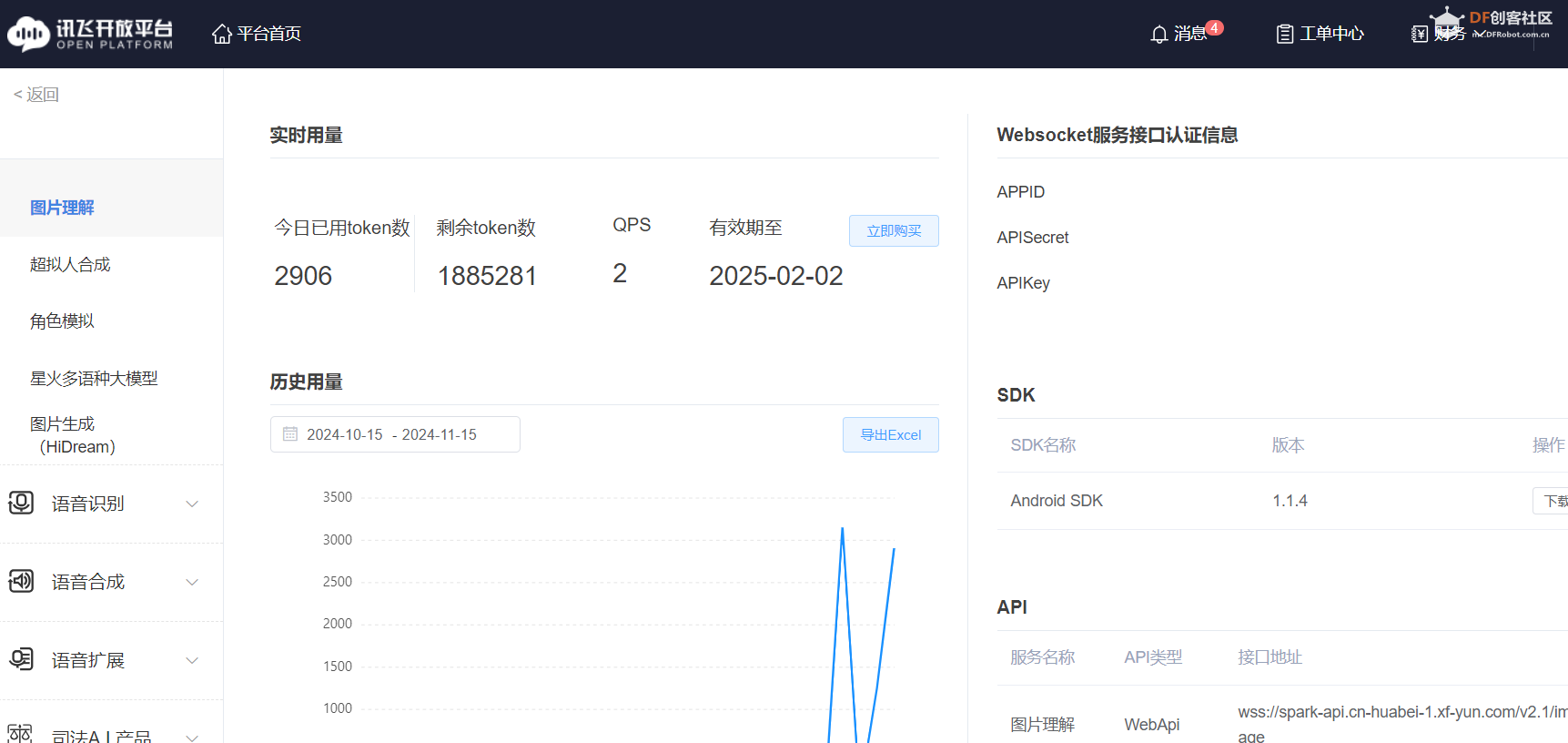Click the 图片理解 service name in API table
This screenshot has height=743, width=1568.
(1042, 724)
